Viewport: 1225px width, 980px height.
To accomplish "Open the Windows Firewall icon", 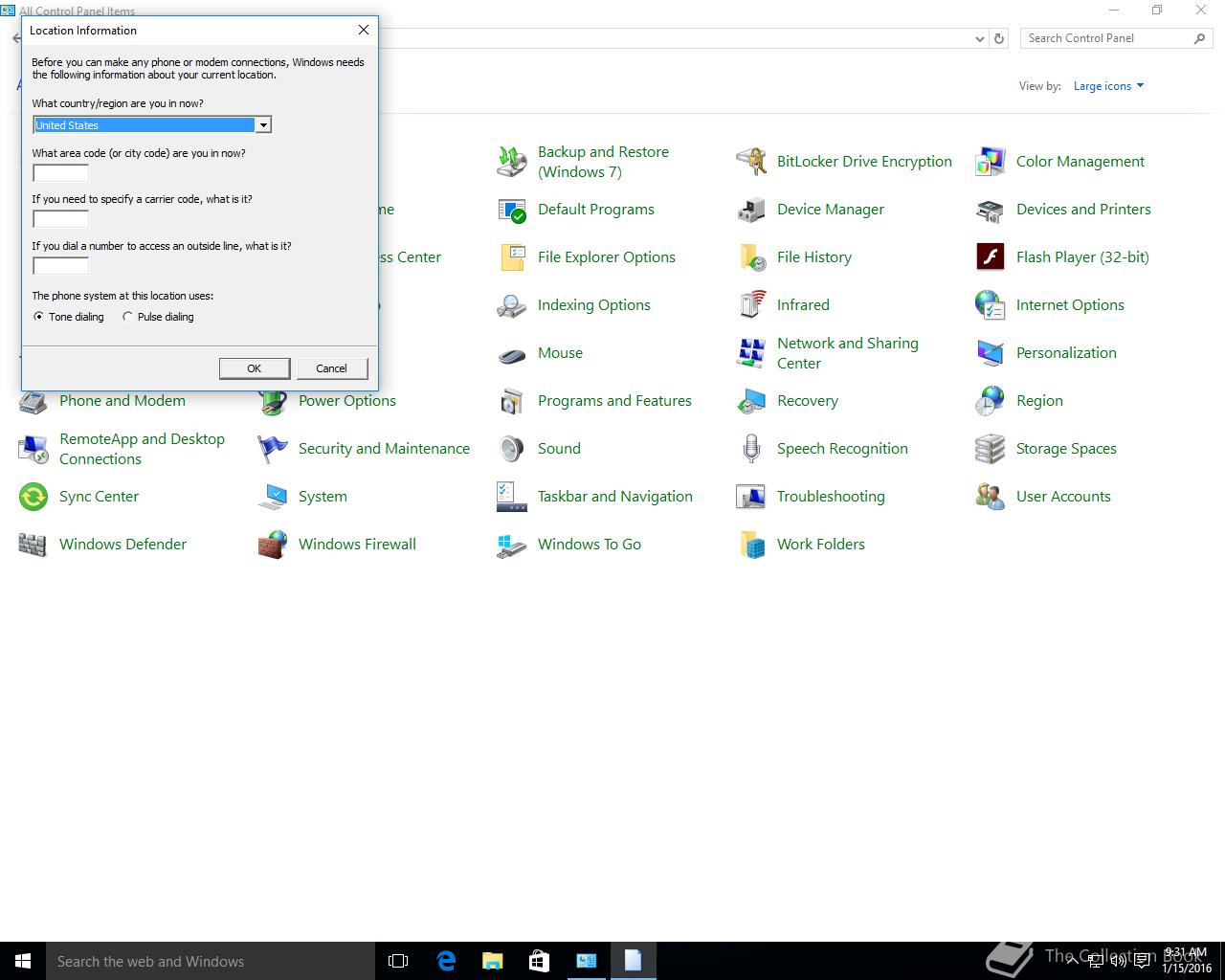I will (273, 545).
